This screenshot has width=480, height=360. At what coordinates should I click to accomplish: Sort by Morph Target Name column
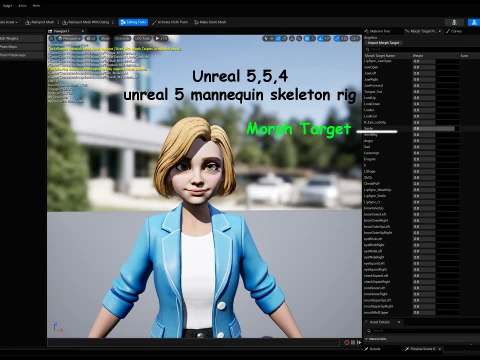point(380,56)
